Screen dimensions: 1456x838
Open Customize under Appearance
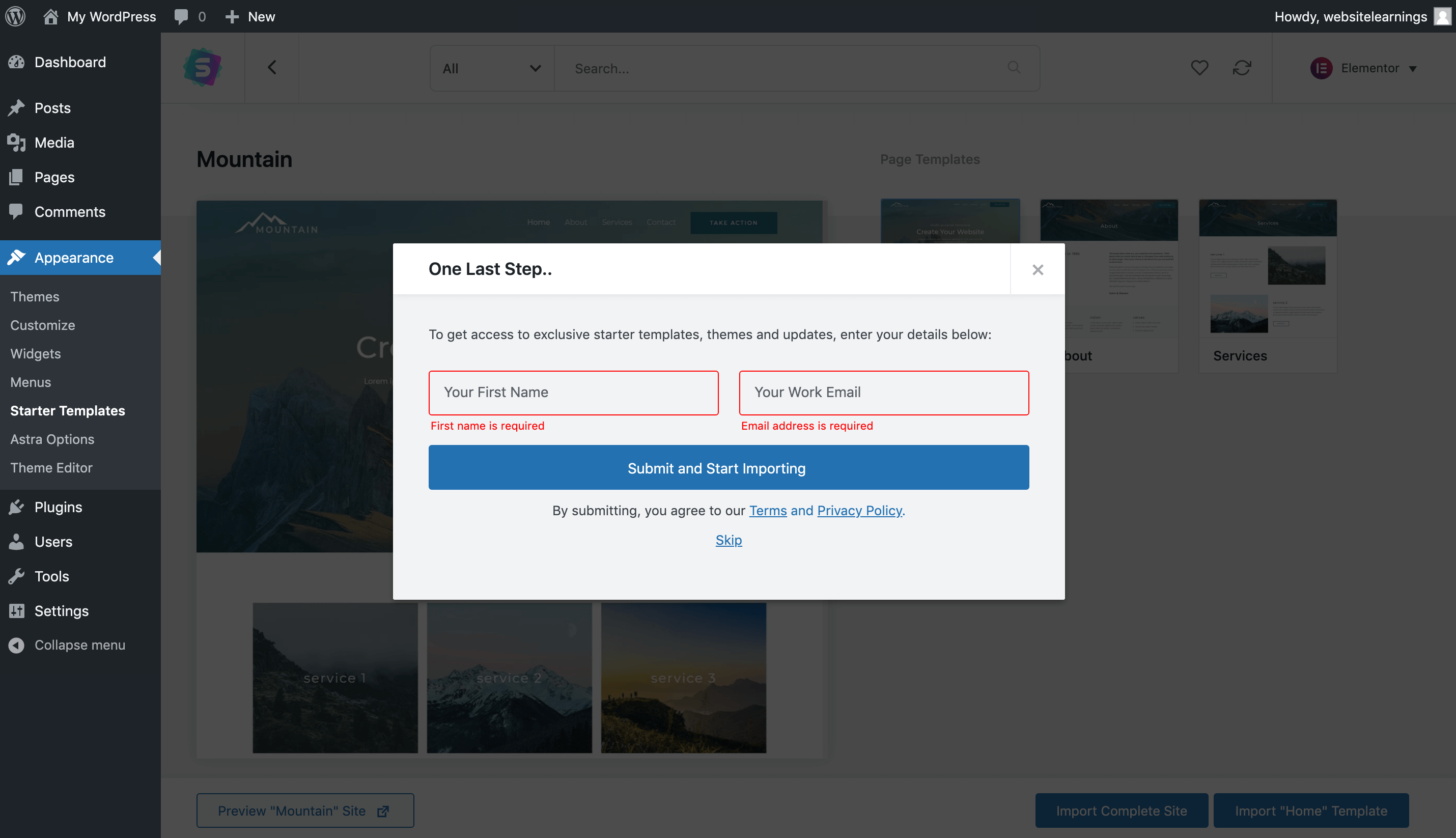point(43,325)
